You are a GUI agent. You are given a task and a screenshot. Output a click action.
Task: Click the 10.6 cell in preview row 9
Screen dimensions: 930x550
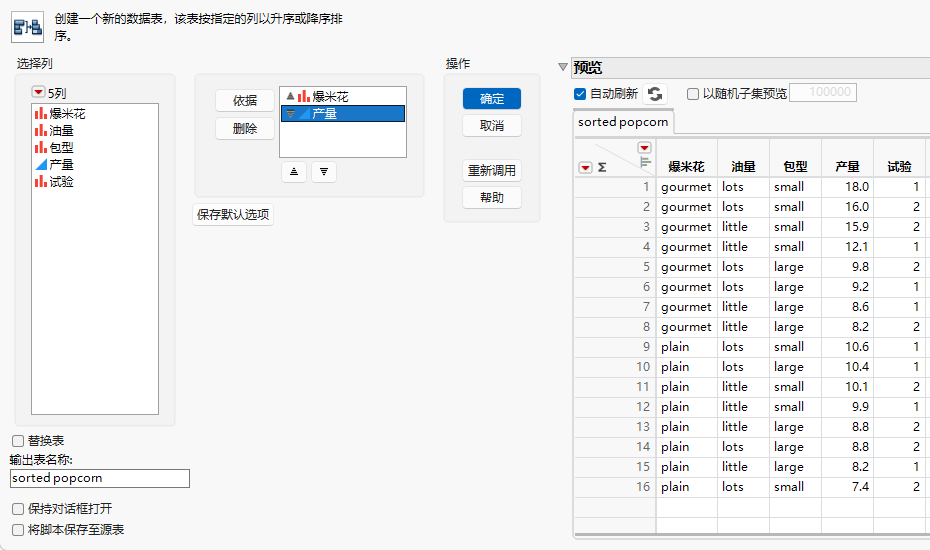coord(848,346)
